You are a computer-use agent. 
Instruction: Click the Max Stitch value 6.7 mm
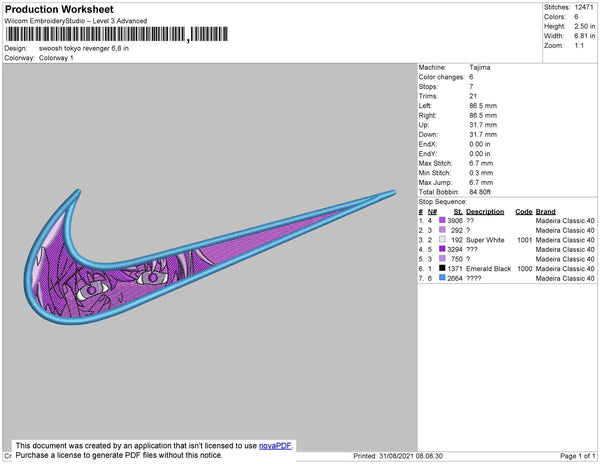(481, 163)
